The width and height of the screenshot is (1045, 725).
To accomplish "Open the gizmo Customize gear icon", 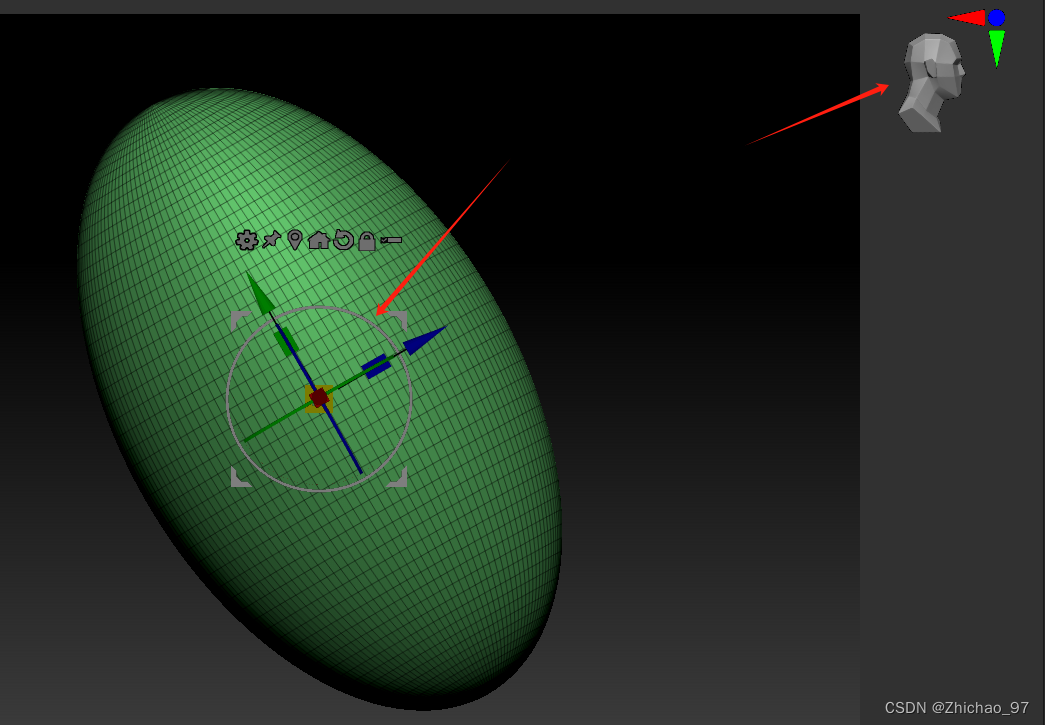I will coord(247,240).
